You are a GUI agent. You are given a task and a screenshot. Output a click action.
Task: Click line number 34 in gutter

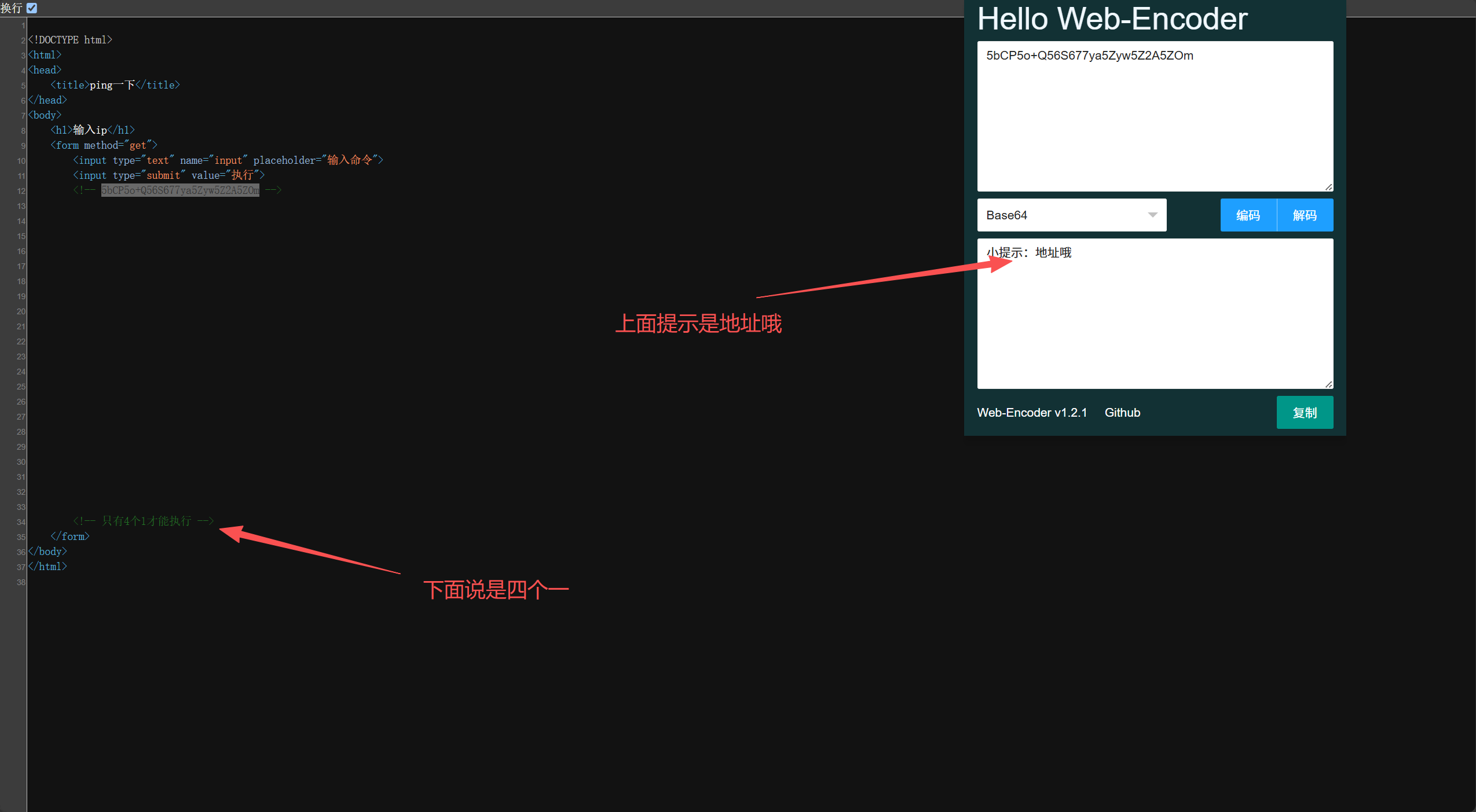pos(21,522)
